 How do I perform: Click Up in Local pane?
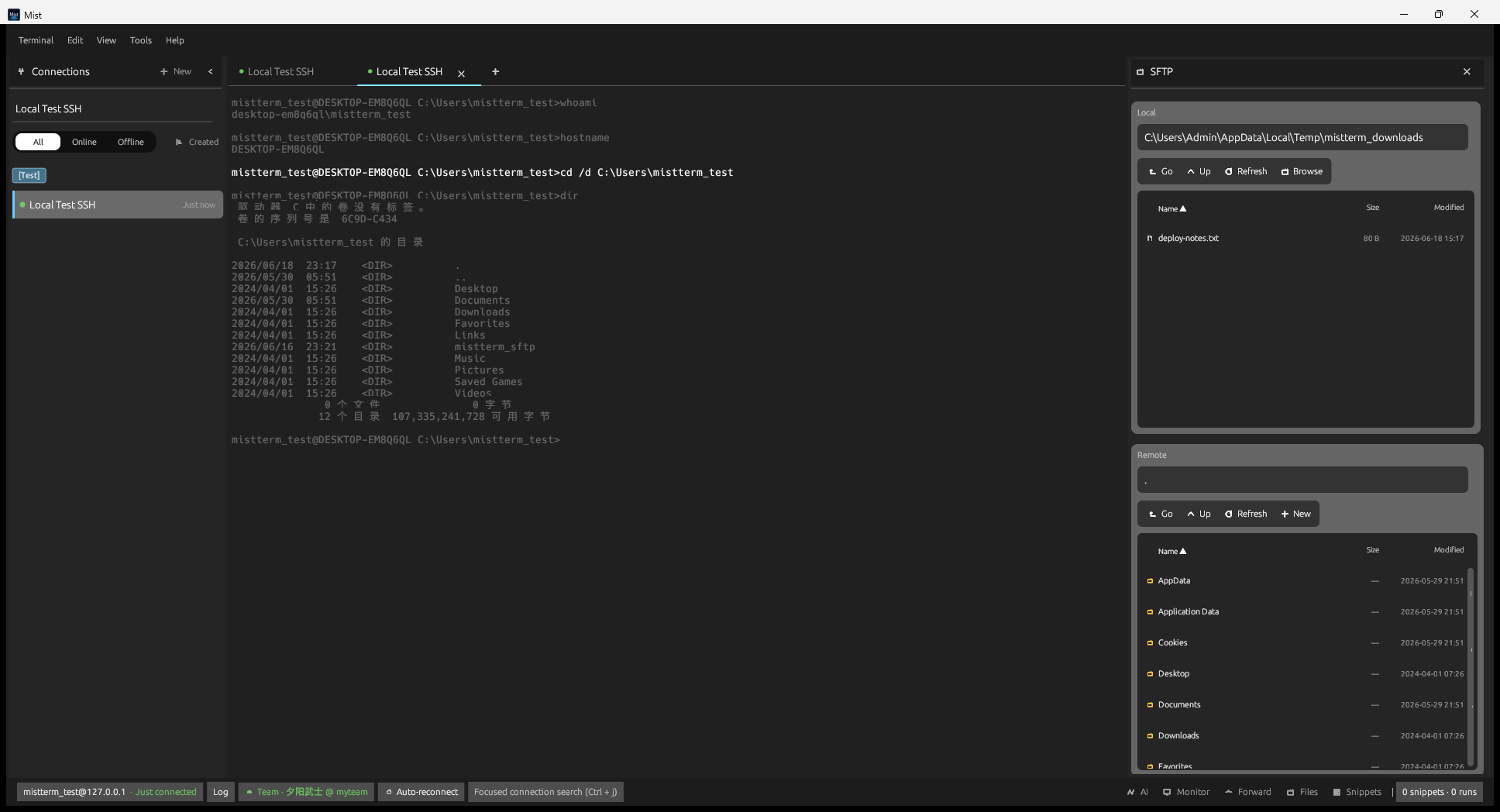coord(1199,171)
